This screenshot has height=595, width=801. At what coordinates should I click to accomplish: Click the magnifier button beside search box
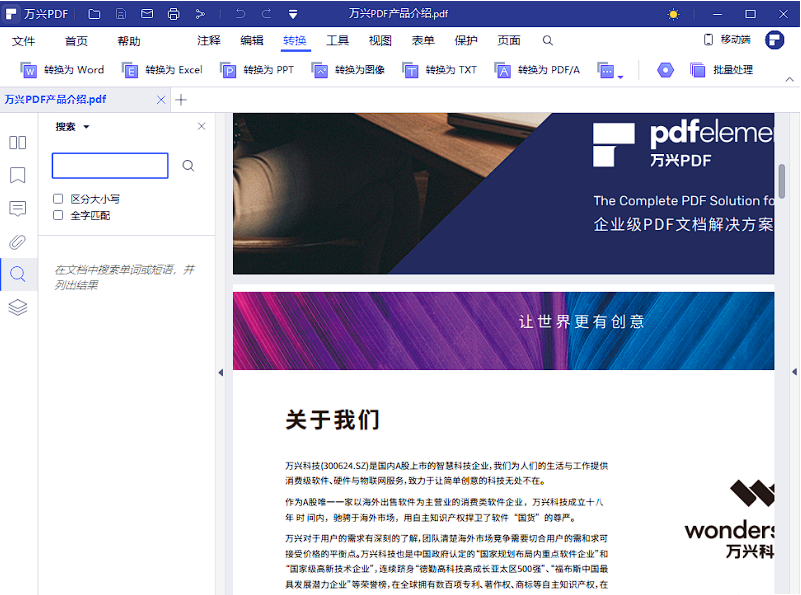188,166
